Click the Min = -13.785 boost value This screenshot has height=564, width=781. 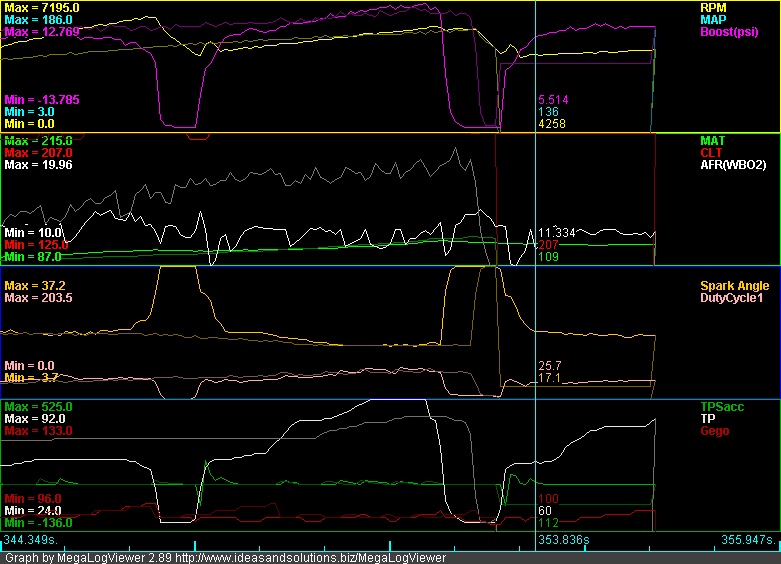pos(42,100)
